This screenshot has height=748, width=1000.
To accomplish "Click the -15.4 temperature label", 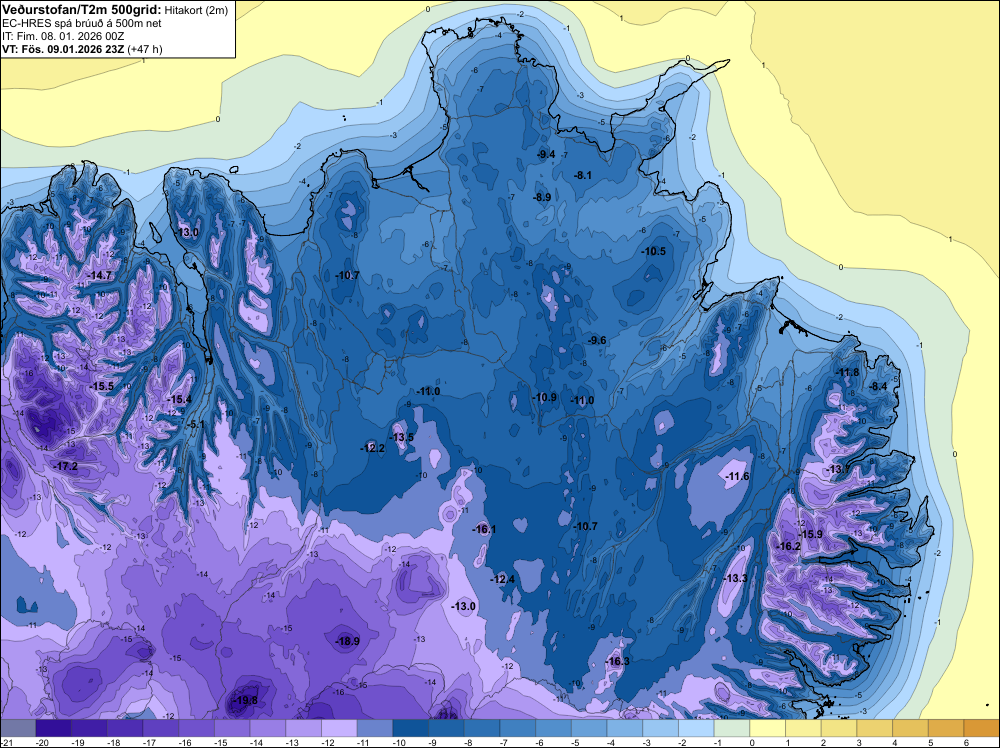I will 179,399.
